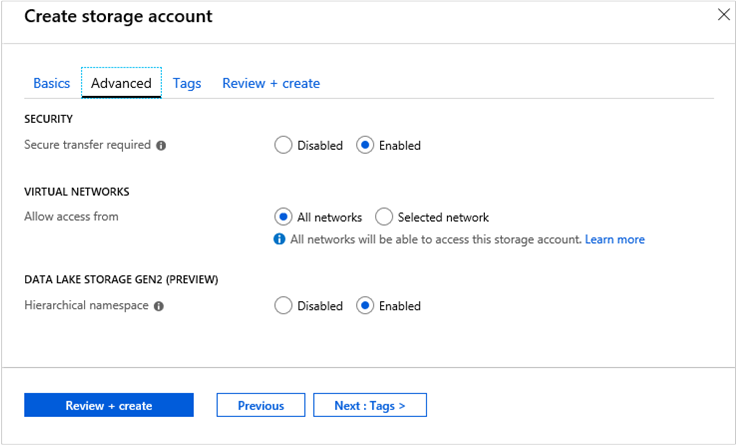Viewport: 737px width, 445px height.
Task: Click the Next : Tags button
Action: [370, 405]
